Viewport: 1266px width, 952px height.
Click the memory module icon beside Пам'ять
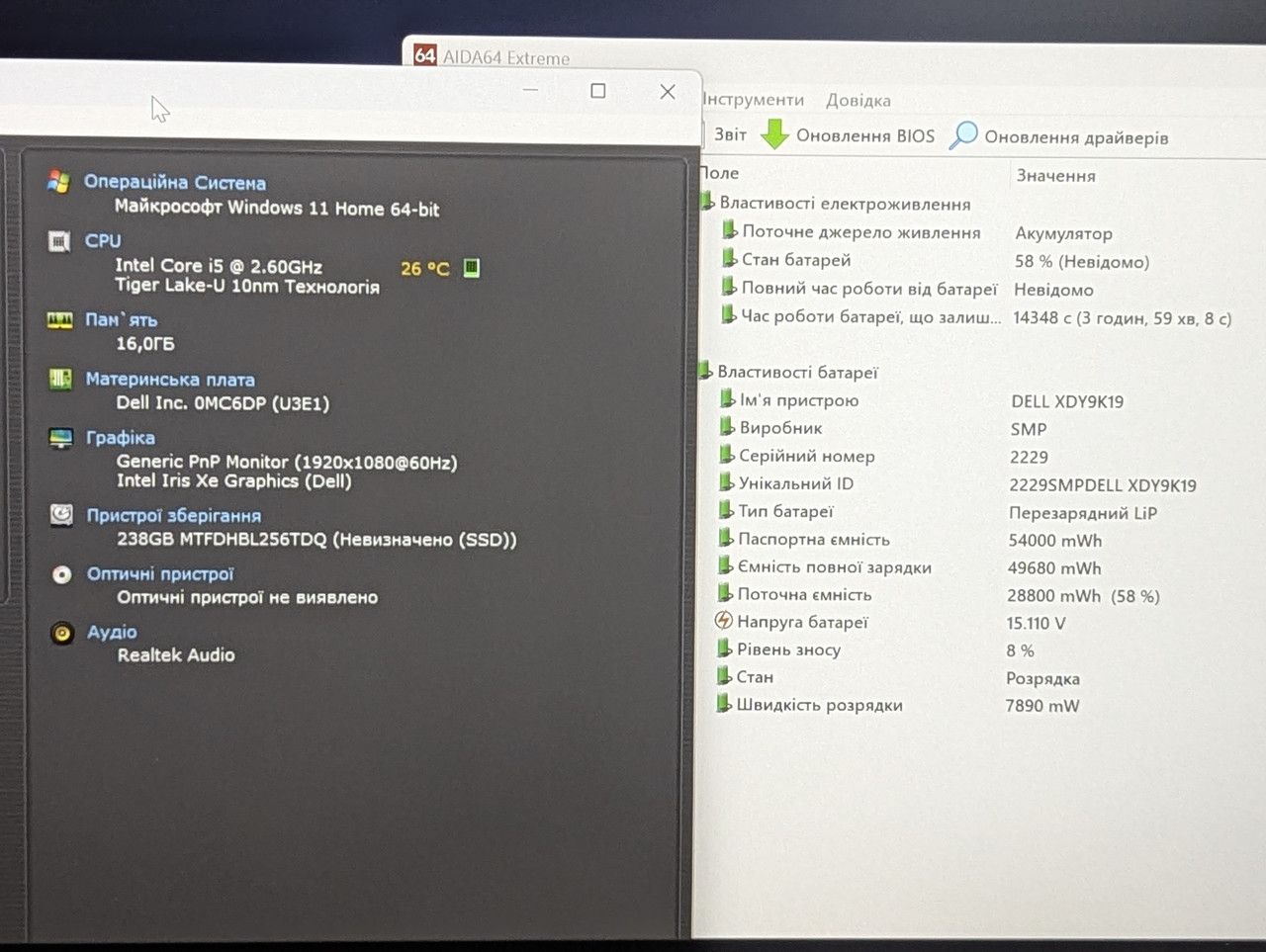60,320
